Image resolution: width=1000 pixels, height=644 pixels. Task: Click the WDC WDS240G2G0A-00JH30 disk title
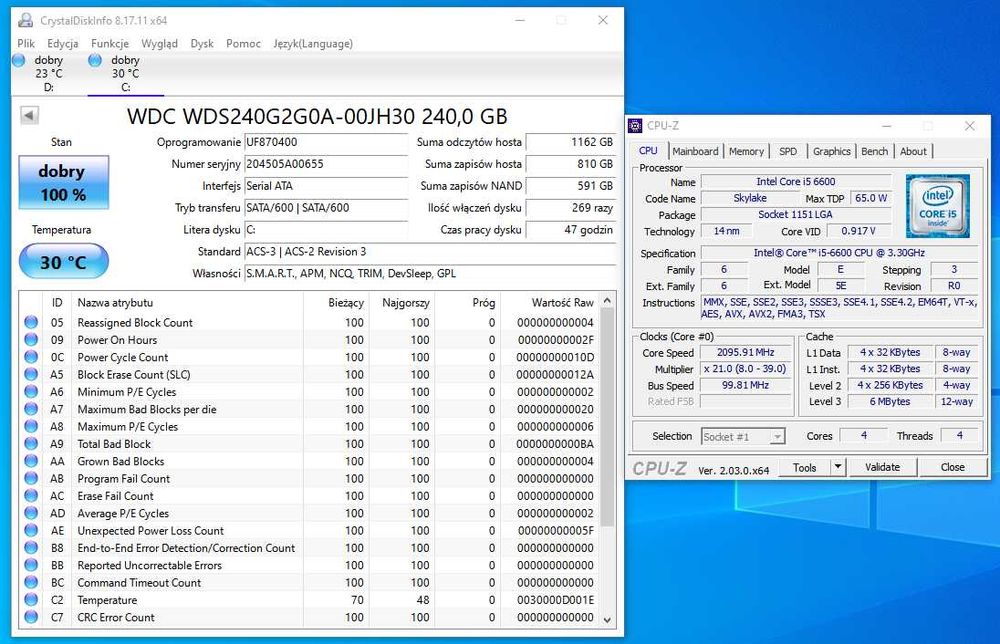317,116
